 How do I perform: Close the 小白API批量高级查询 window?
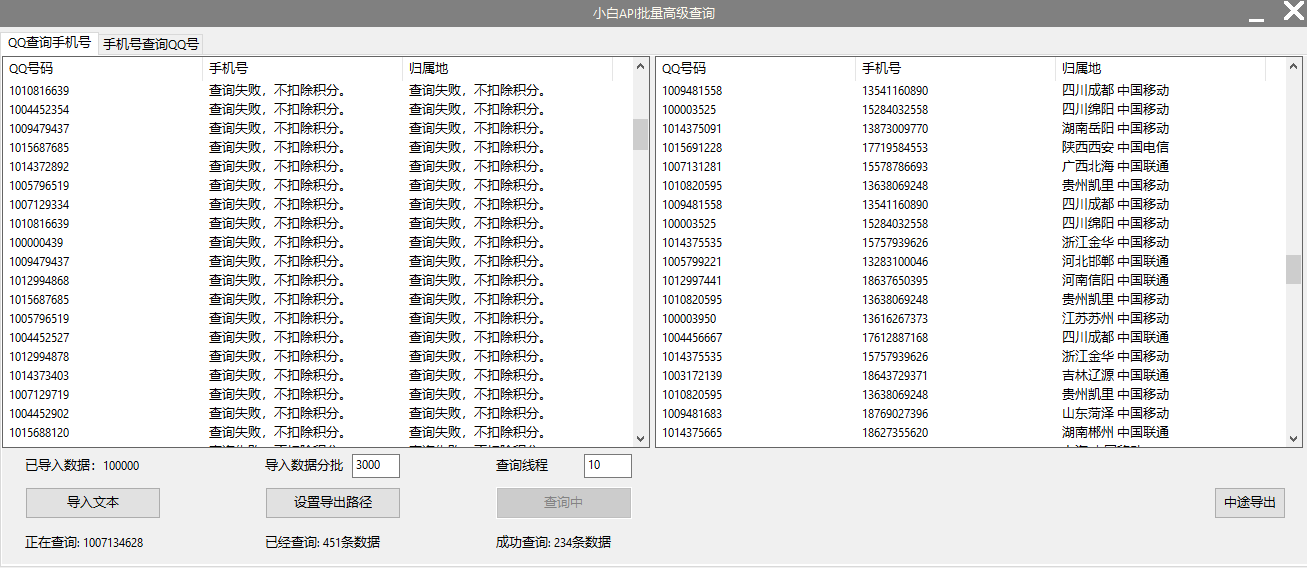[1292, 13]
